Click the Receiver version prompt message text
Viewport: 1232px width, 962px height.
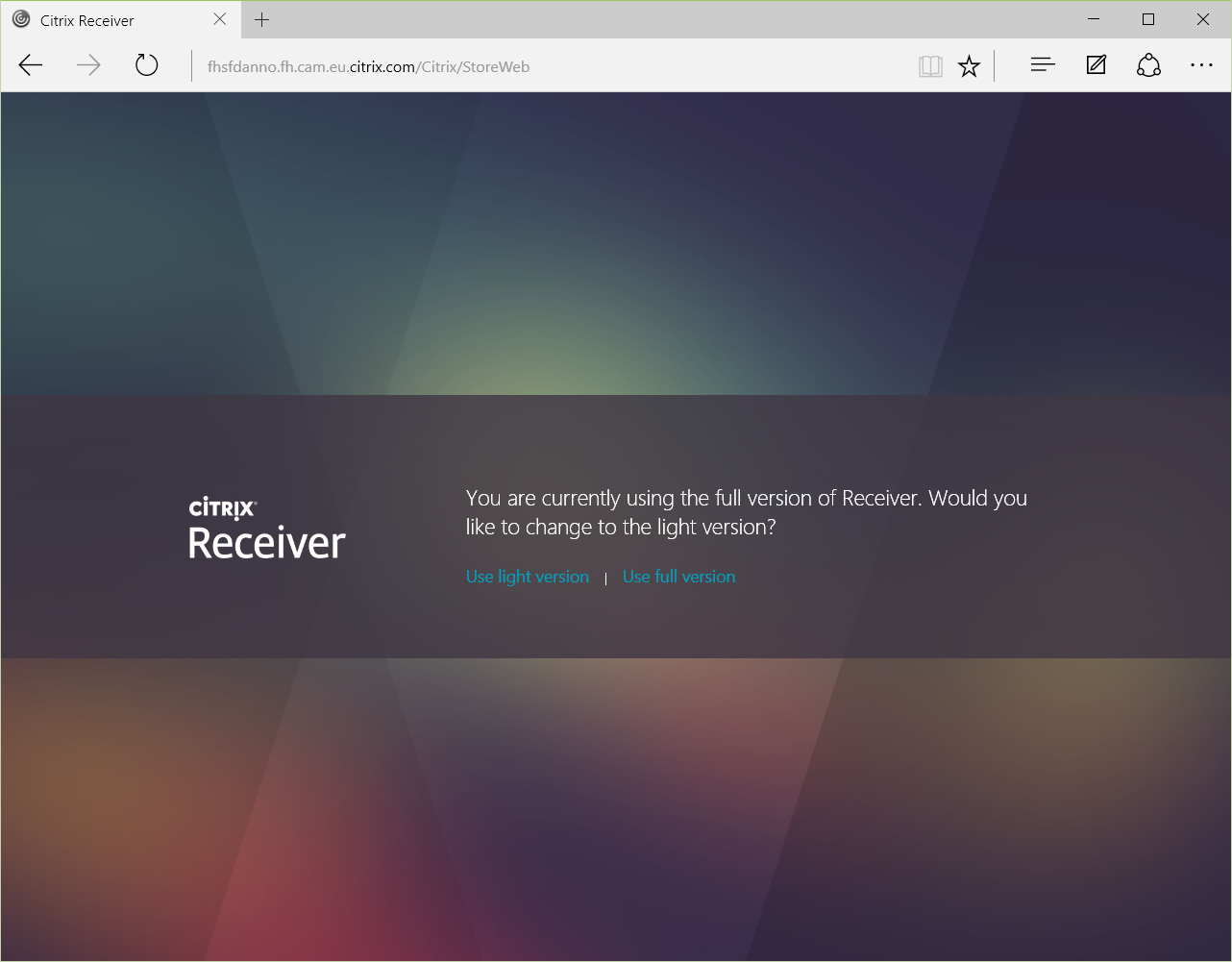tap(746, 512)
